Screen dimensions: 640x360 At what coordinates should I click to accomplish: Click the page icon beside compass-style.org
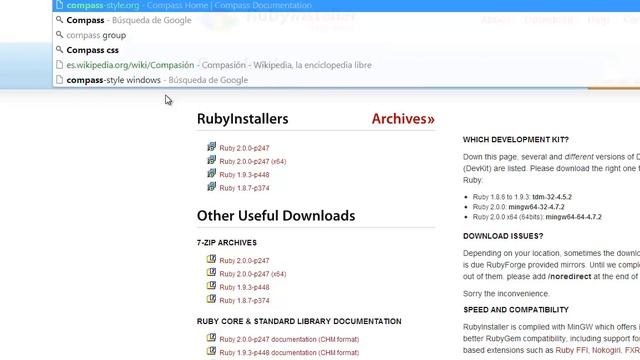[x=60, y=5]
